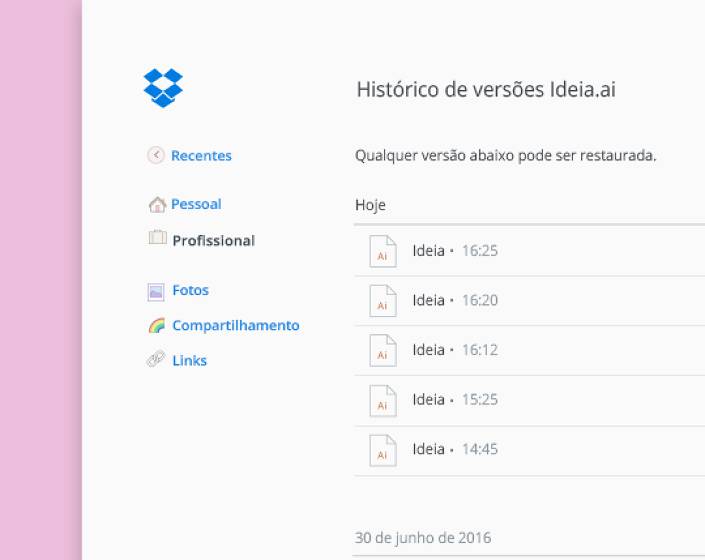Click the back arrow icon beside Recentes
The image size is (705, 560).
click(x=156, y=156)
